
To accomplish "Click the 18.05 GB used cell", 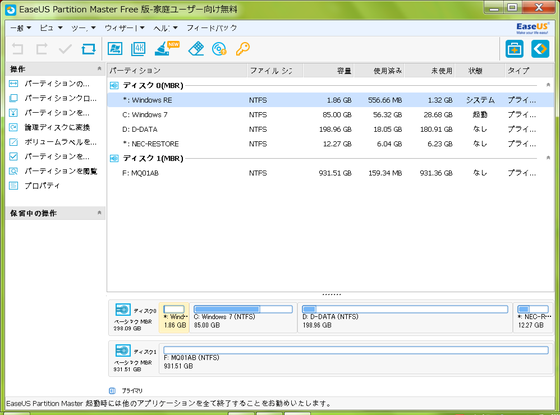I will 388,129.
